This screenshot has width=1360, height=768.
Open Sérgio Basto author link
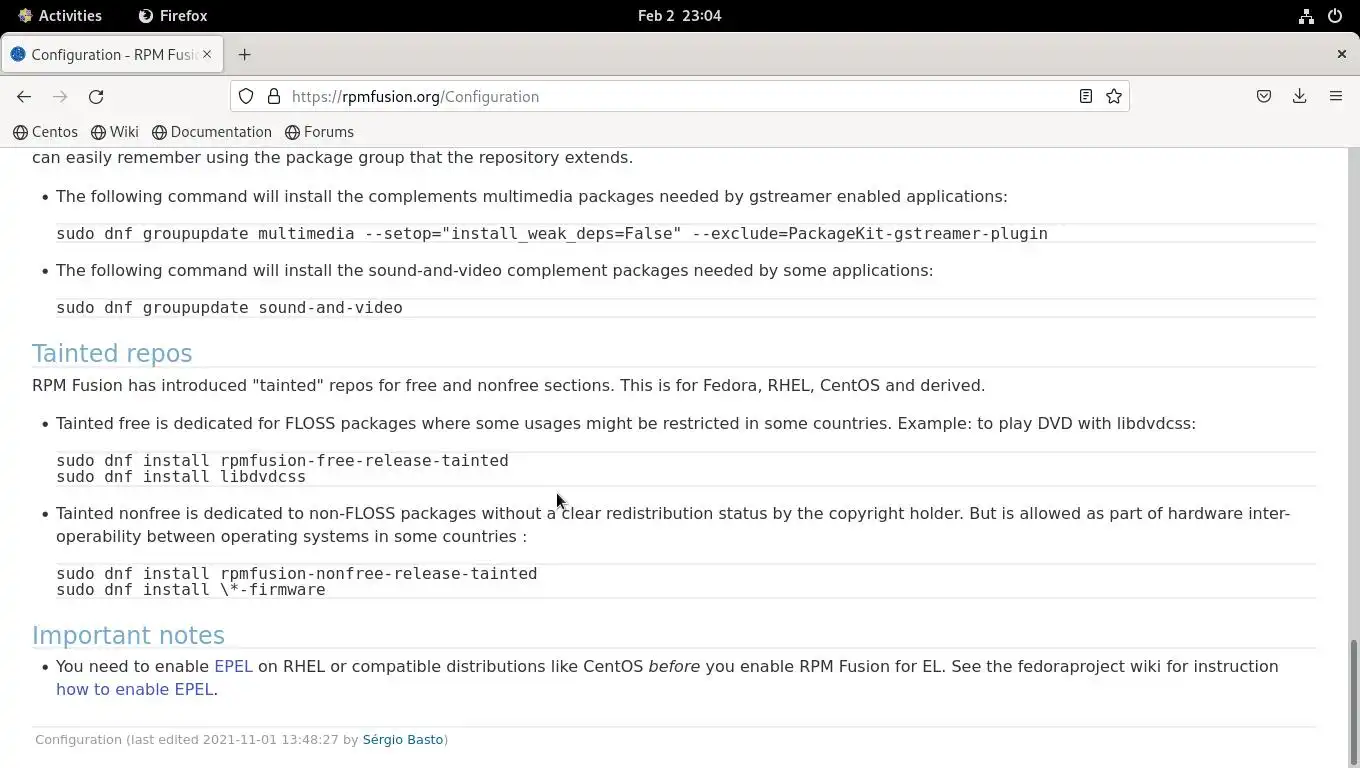coord(402,740)
